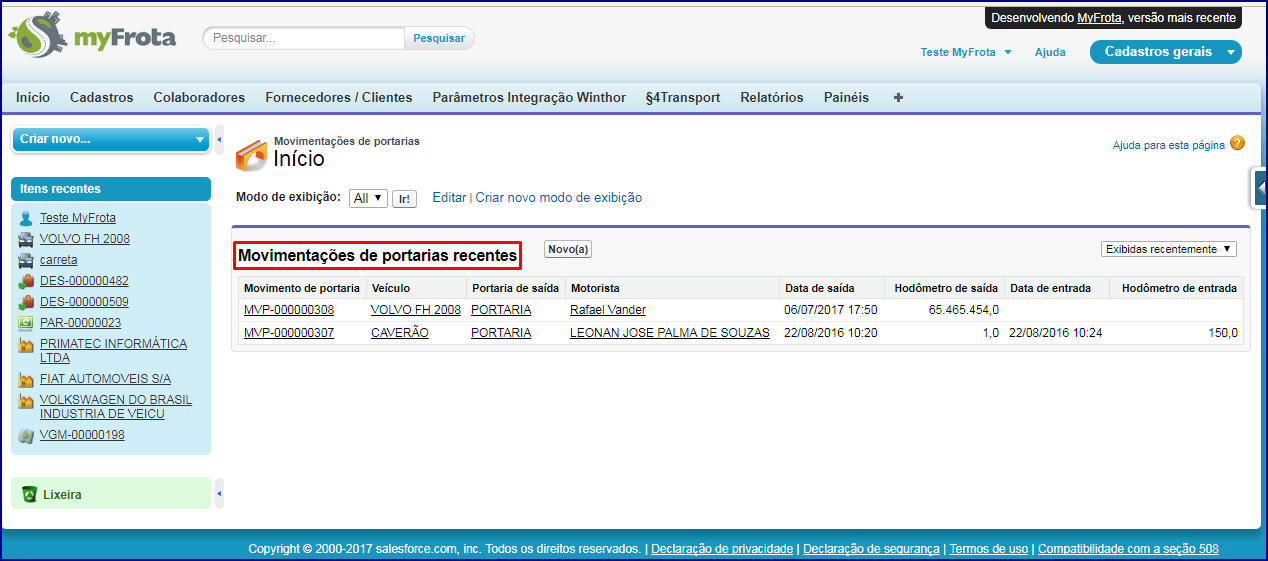Open the §4Transport tab

(683, 98)
